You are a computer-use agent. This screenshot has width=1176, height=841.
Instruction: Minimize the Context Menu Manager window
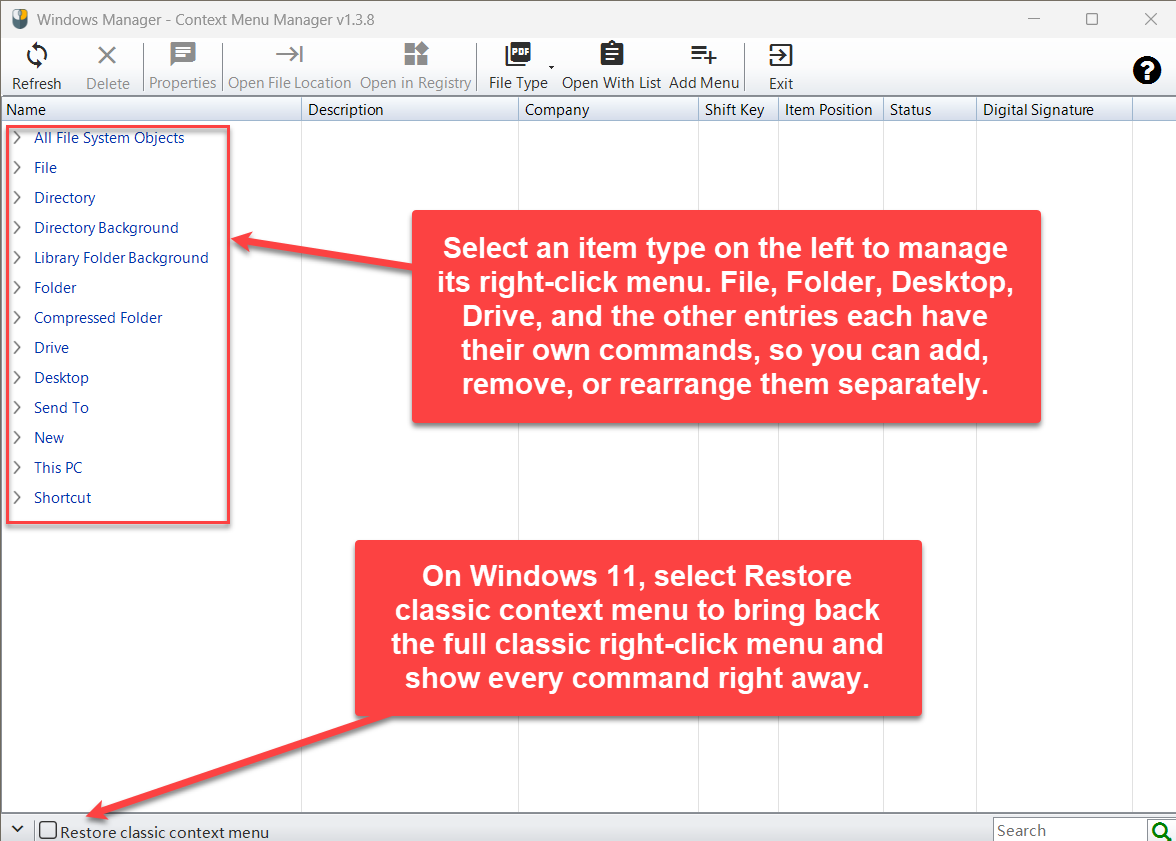[x=1034, y=19]
